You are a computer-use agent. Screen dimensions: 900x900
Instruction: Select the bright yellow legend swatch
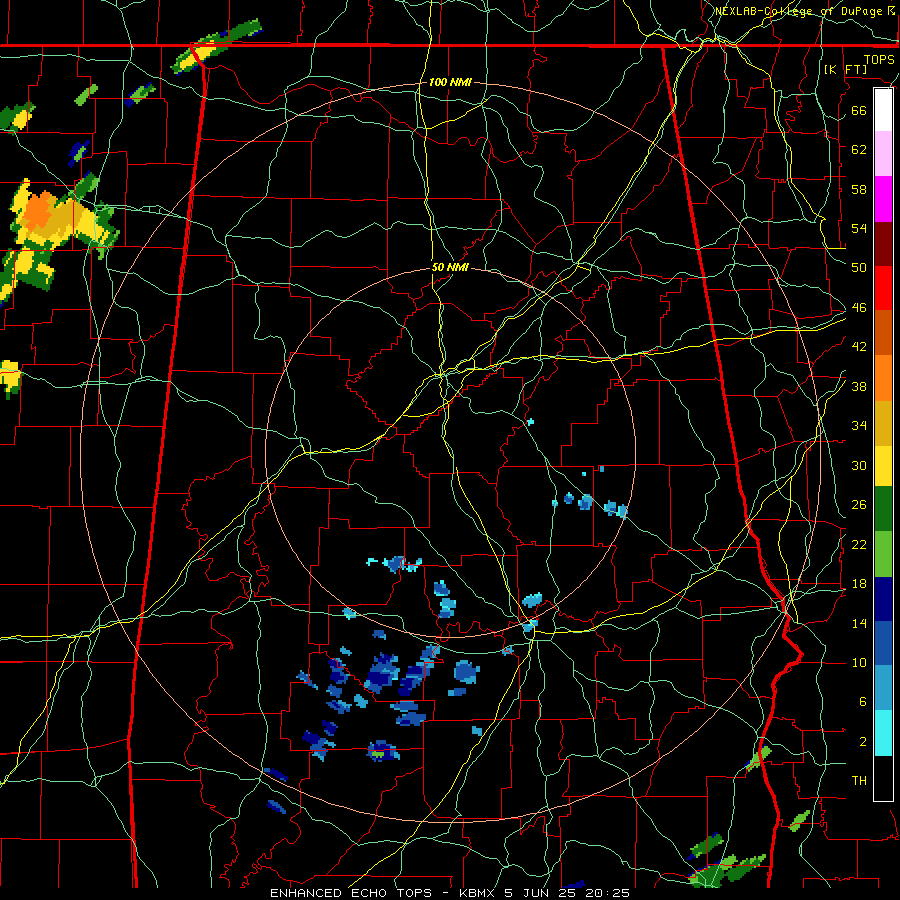pyautogui.click(x=883, y=466)
